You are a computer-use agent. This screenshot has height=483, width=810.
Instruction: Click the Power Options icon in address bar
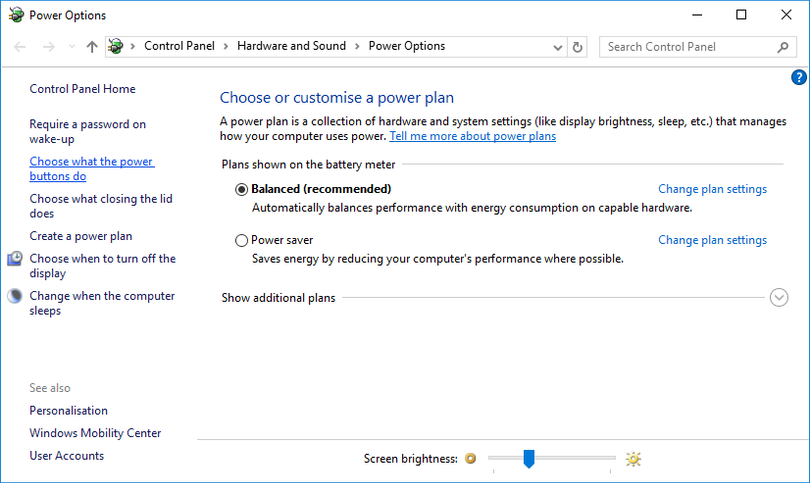[116, 47]
